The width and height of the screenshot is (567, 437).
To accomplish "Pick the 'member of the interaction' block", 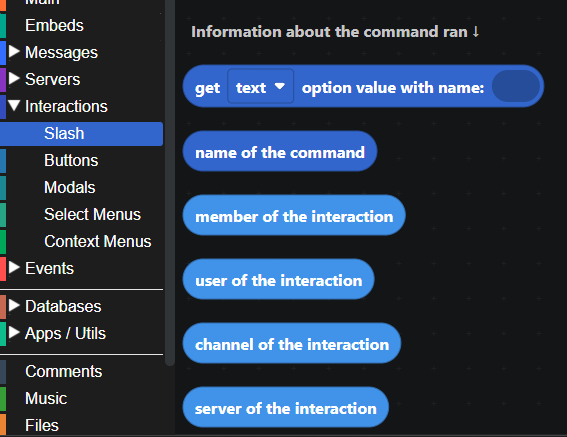I will point(294,215).
